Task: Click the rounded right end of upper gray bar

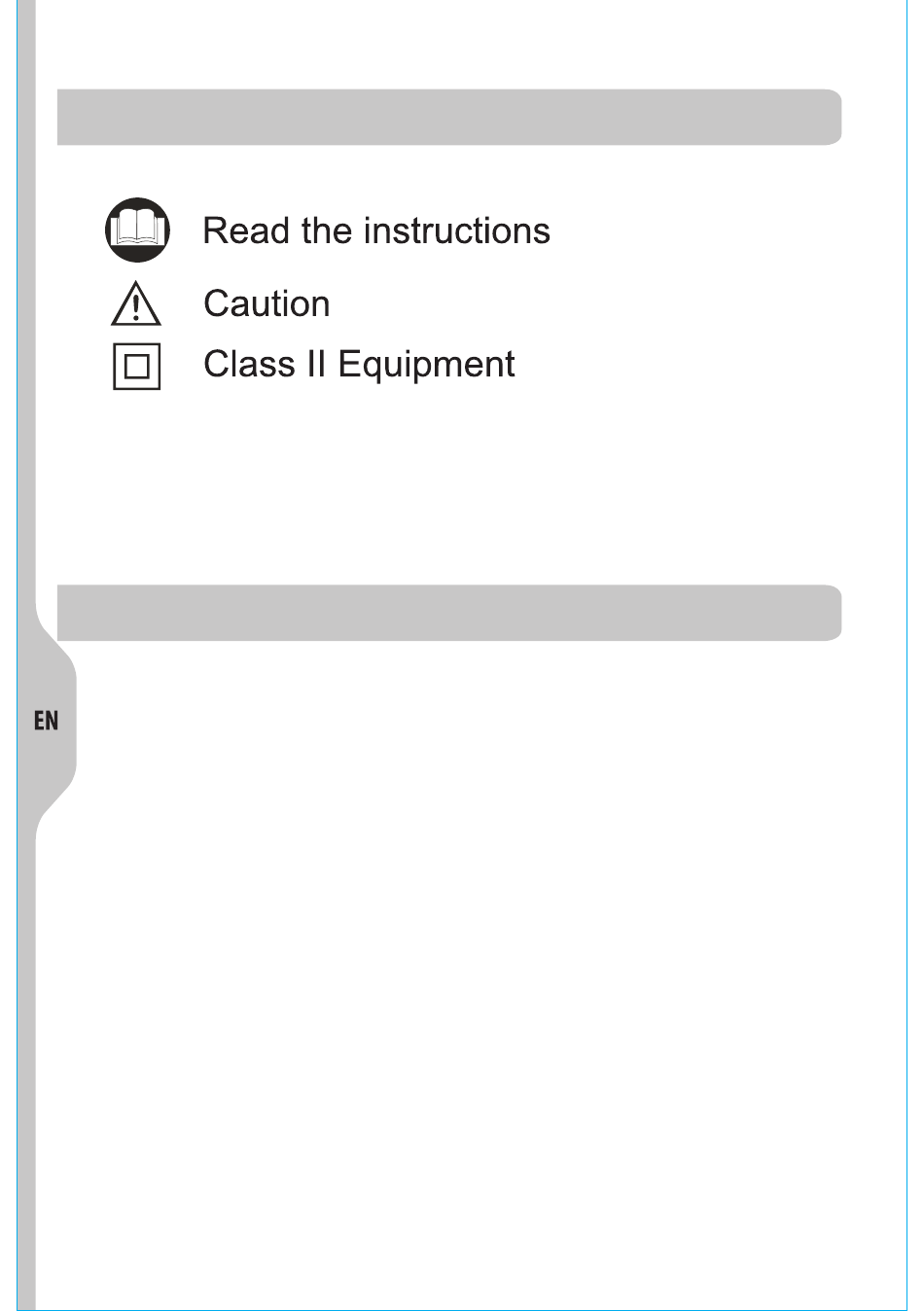Action: (x=829, y=118)
